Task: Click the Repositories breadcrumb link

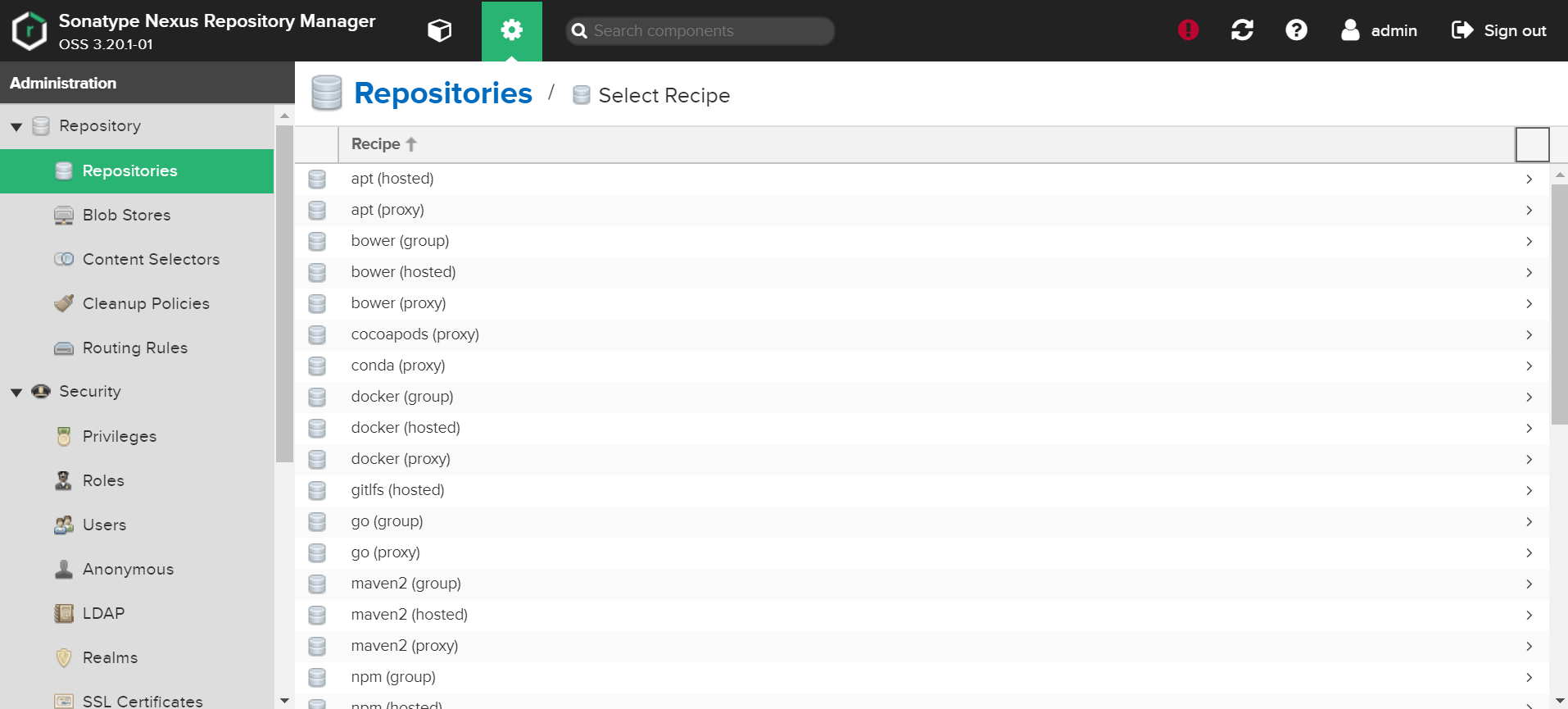Action: click(443, 93)
